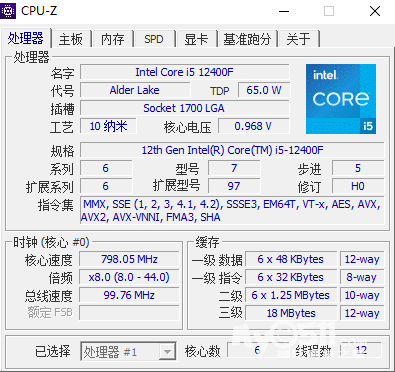Click the dropdown arrow beside 处理器 #1
Image resolution: width=395 pixels, height=372 pixels.
point(167,352)
